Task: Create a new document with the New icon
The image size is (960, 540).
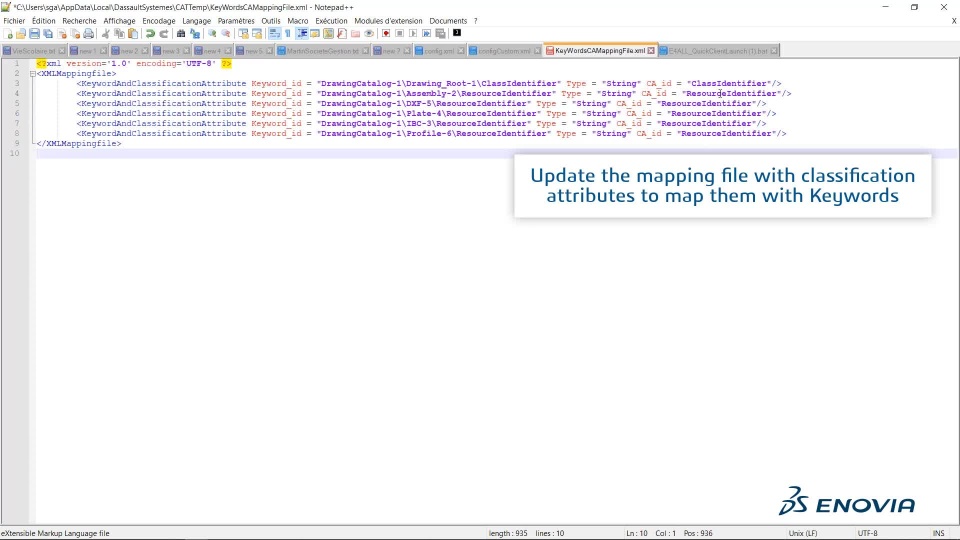Action: (9, 34)
